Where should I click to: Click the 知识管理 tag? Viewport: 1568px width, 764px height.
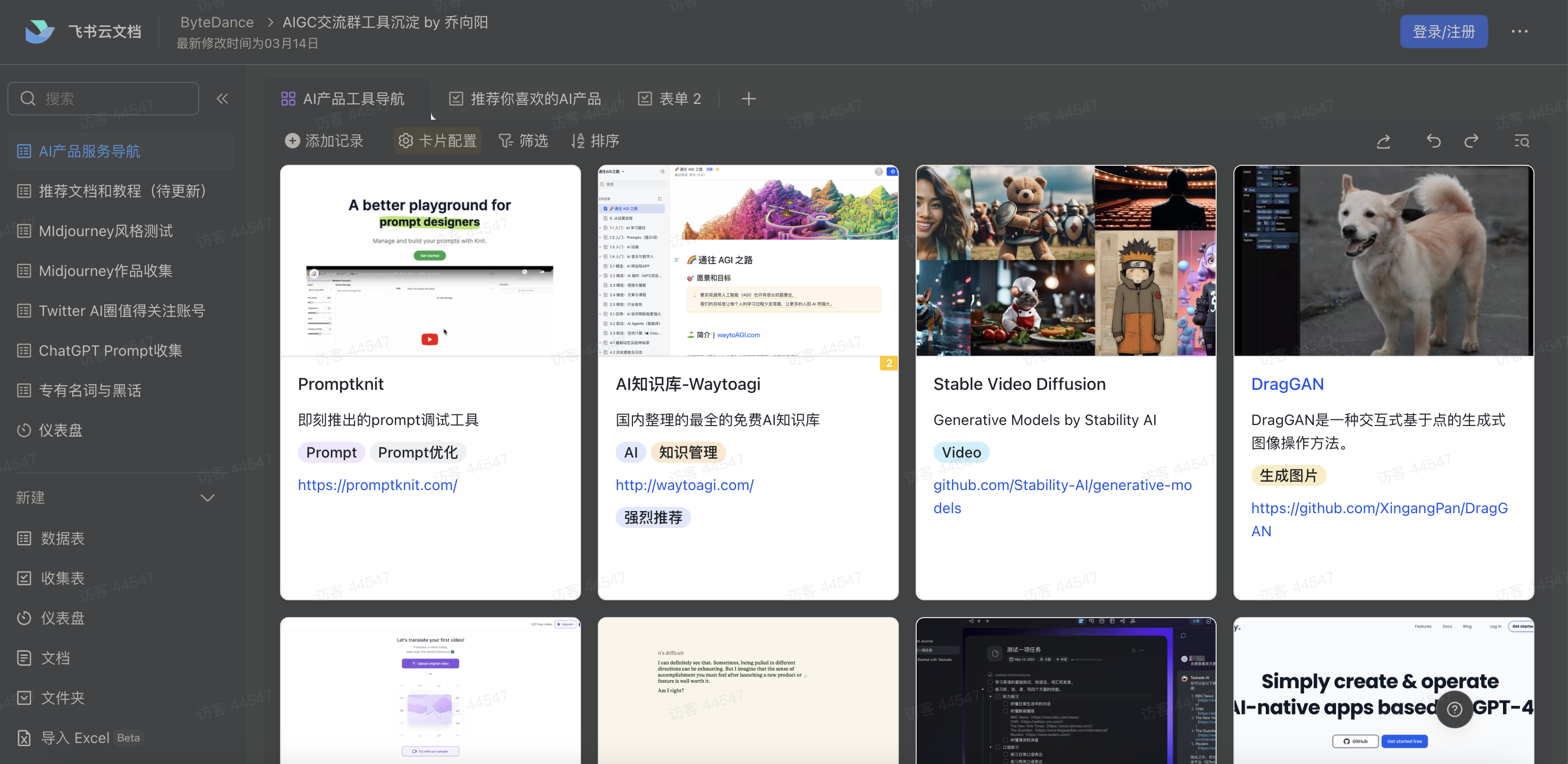[x=688, y=453]
